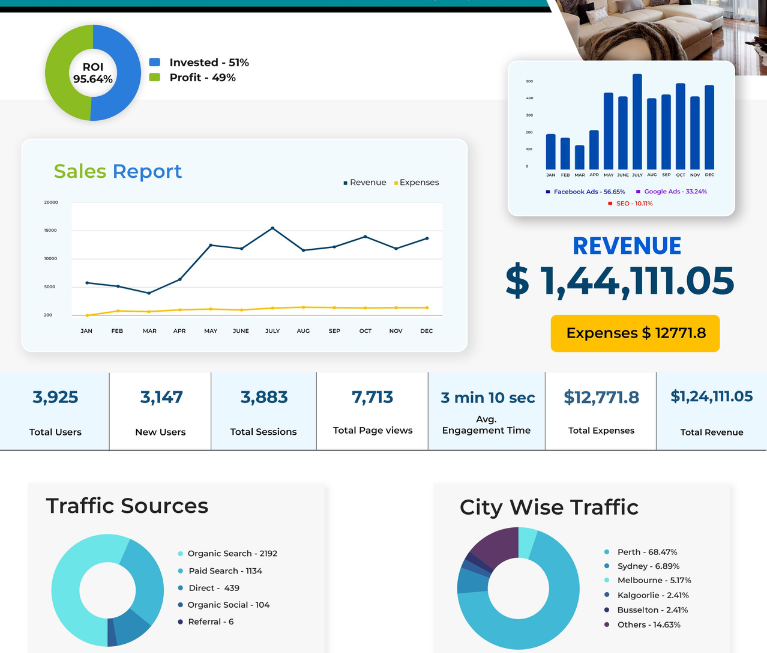Click the green Profit legend swatch

[x=155, y=77]
